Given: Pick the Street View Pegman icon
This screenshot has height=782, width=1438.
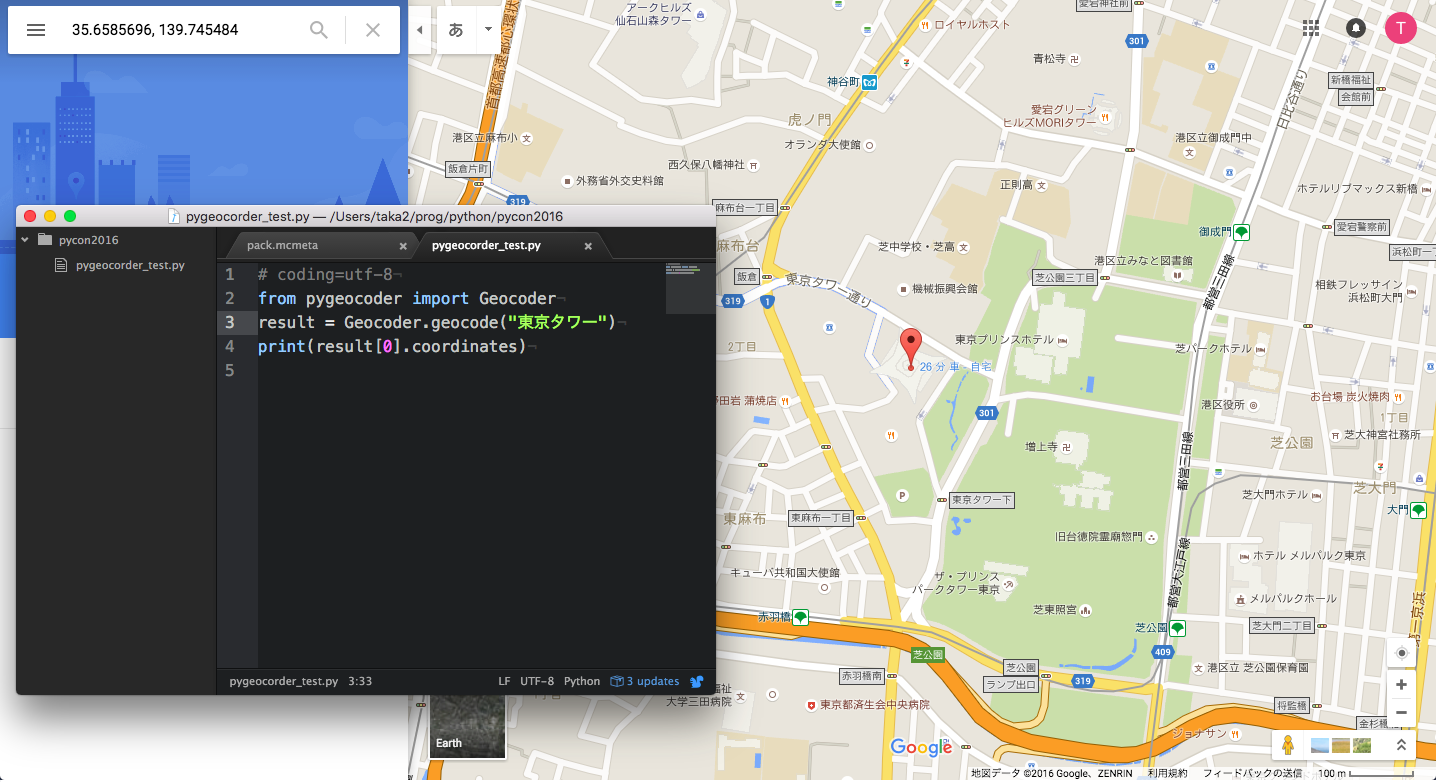Looking at the screenshot, I should [1288, 745].
